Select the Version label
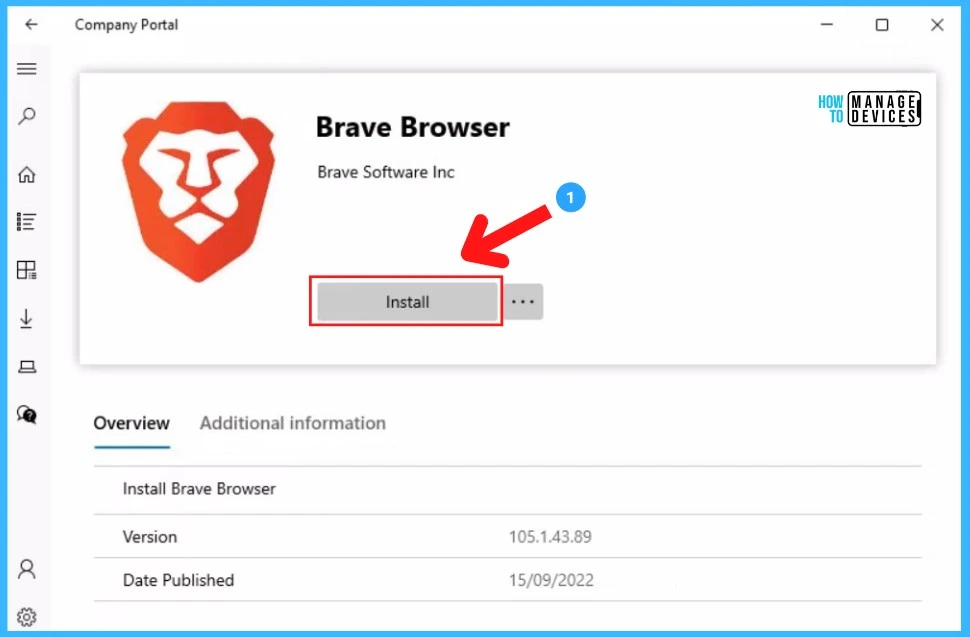This screenshot has height=637, width=970. click(x=150, y=536)
